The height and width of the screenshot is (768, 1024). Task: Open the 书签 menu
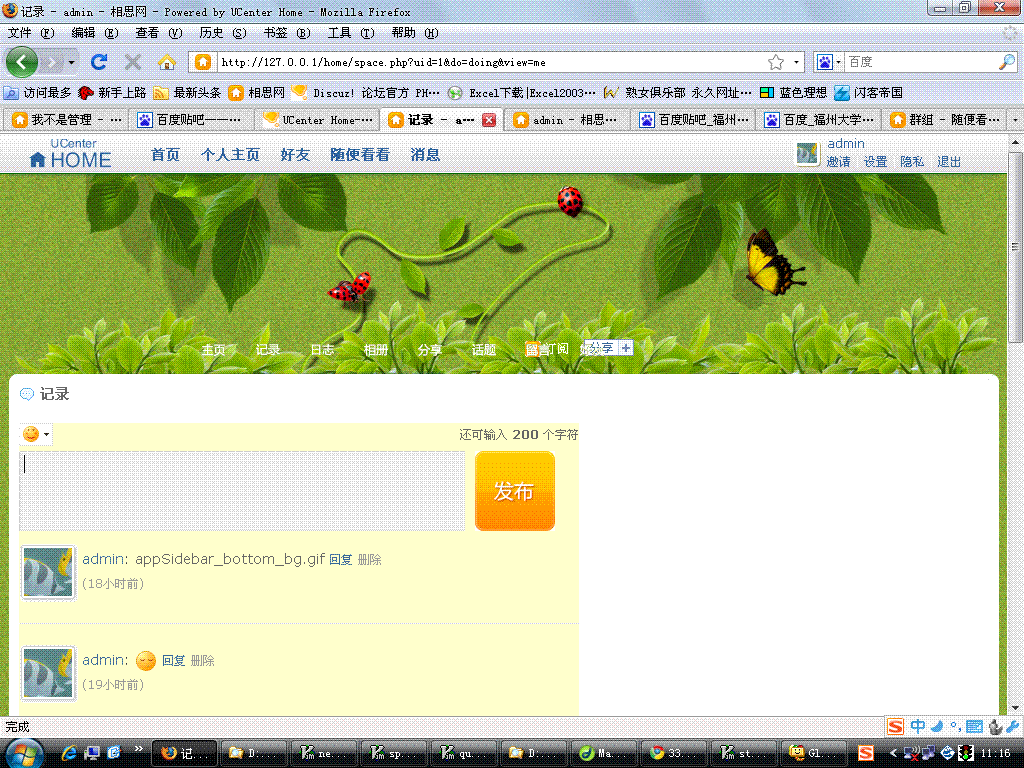286,33
